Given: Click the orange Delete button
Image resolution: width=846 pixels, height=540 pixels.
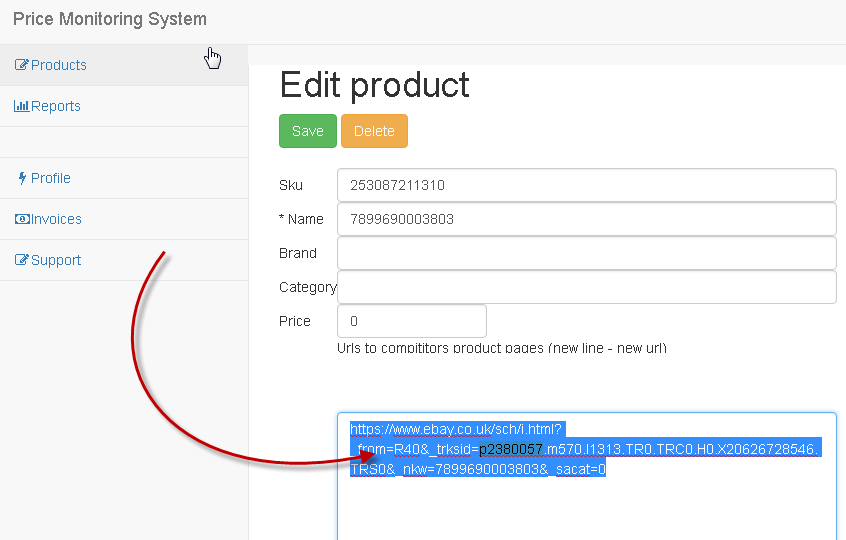Looking at the screenshot, I should coord(374,131).
